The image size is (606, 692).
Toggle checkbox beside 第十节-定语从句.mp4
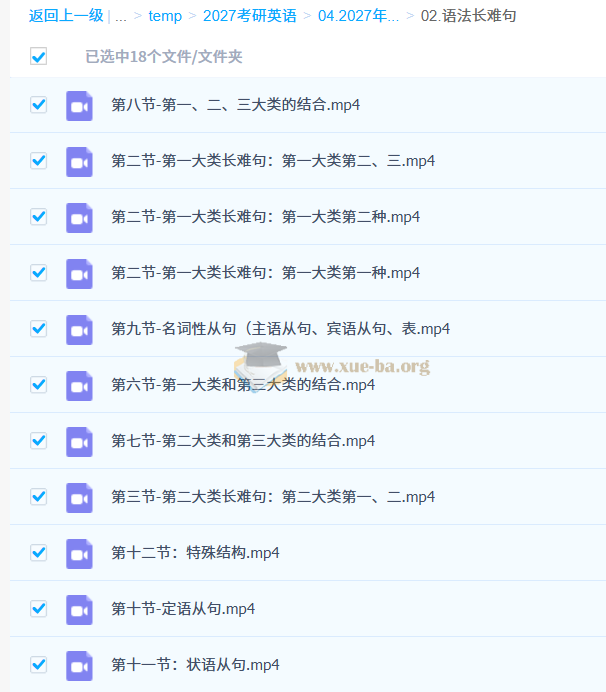[x=38, y=609]
